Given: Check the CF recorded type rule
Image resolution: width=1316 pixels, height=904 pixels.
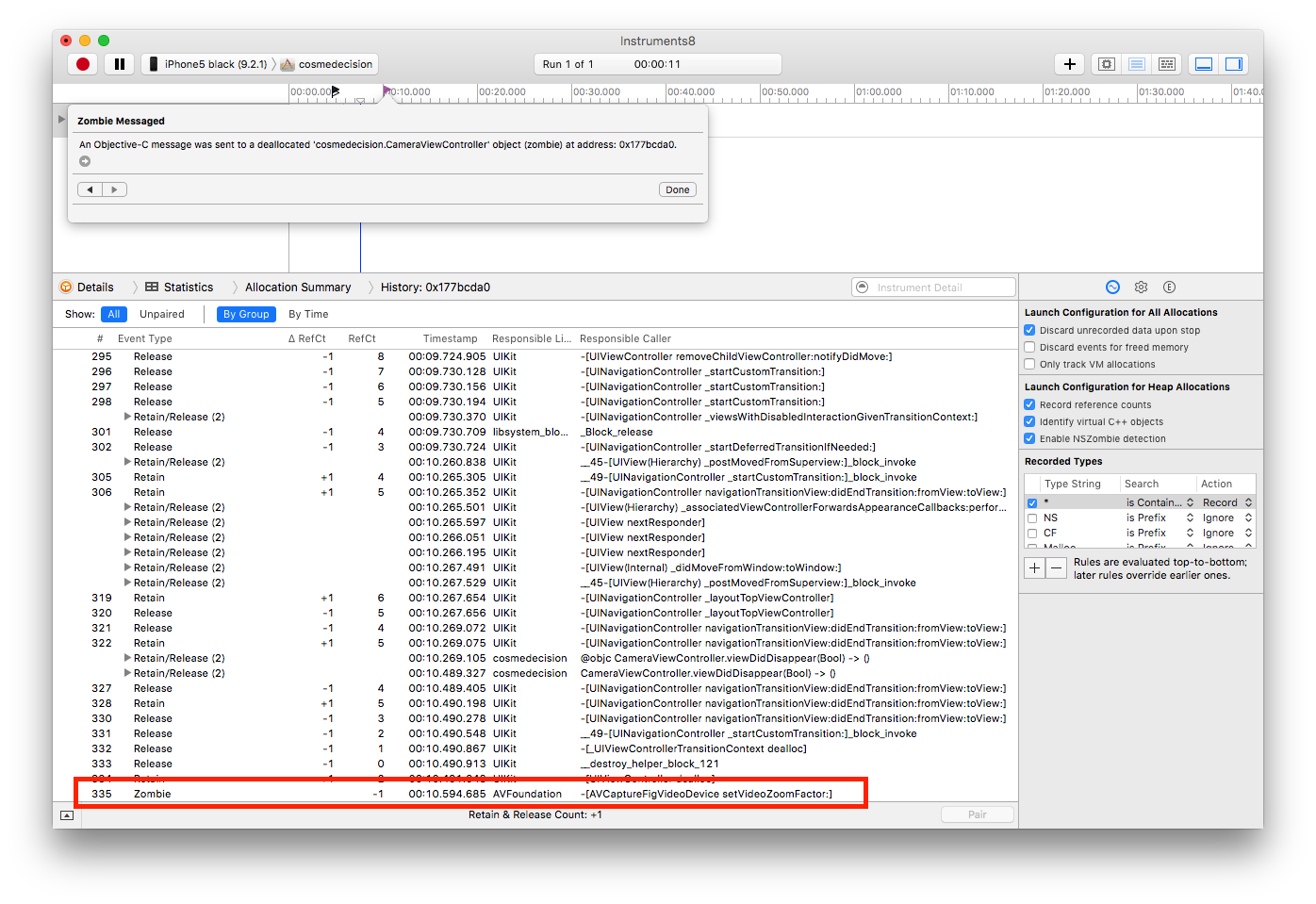Looking at the screenshot, I should tap(1032, 534).
